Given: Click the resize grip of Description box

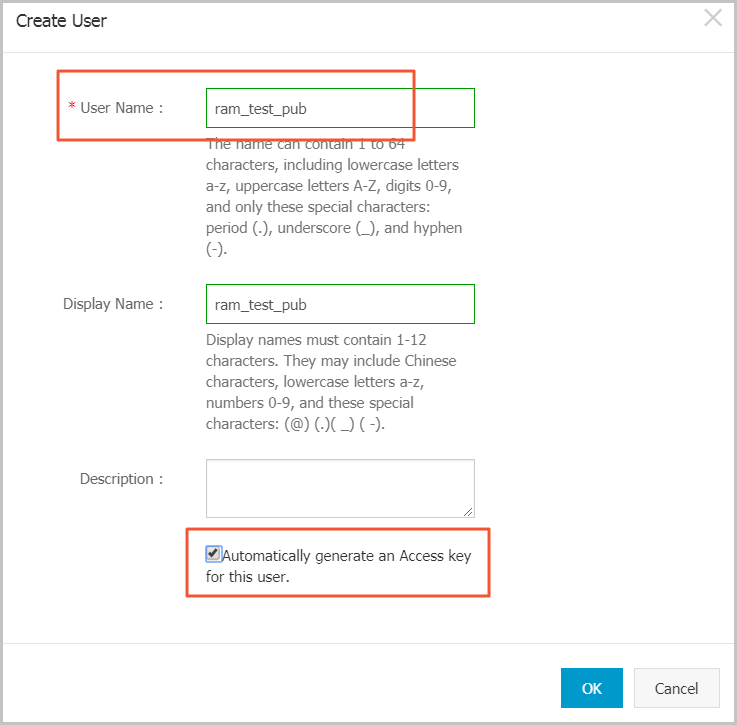Looking at the screenshot, I should tap(468, 512).
